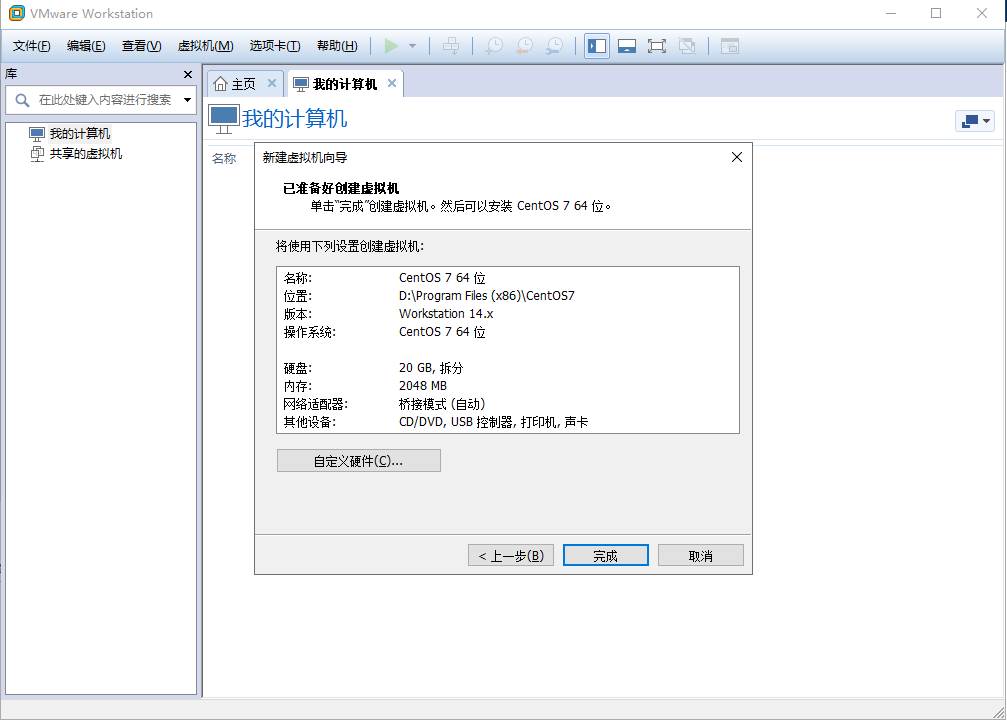1007x720 pixels.
Task: Click the 完成 button to finish
Action: point(605,556)
